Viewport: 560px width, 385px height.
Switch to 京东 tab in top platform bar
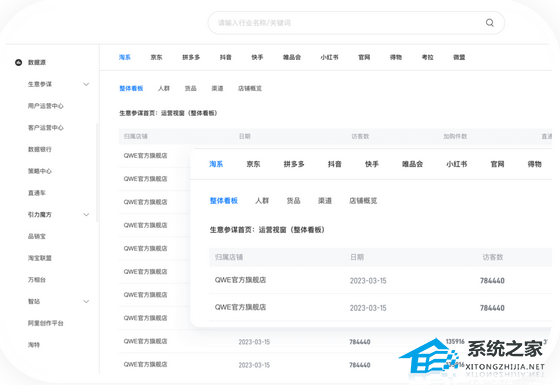tap(156, 57)
